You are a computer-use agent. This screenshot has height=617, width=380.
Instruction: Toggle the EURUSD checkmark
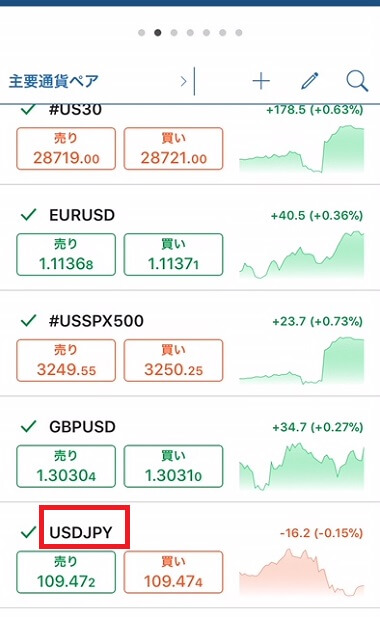pos(29,215)
